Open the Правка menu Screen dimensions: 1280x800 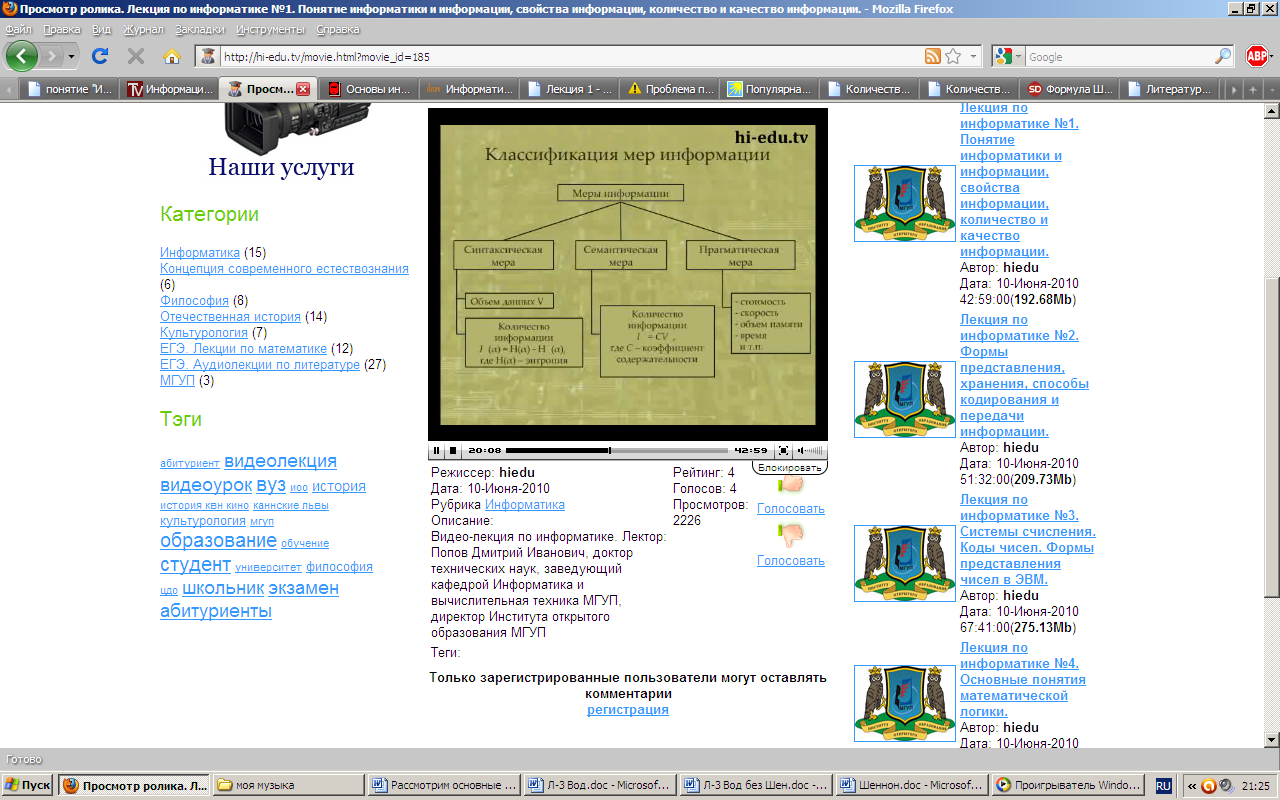[62, 29]
